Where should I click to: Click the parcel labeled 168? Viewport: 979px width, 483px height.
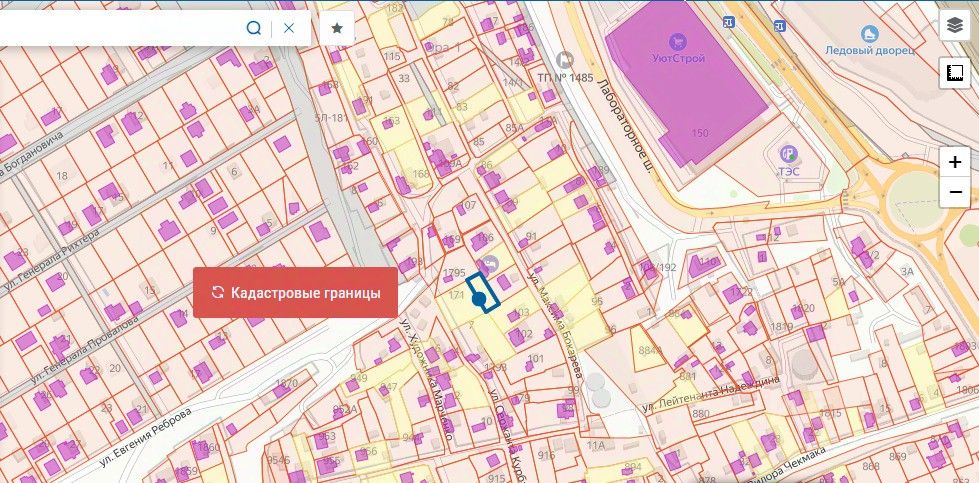click(x=421, y=173)
